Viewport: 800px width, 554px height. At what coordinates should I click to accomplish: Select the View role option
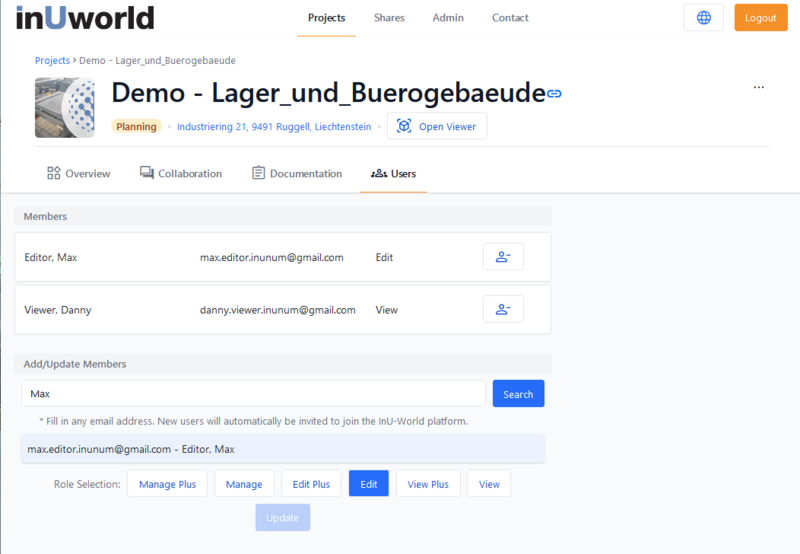coord(489,484)
